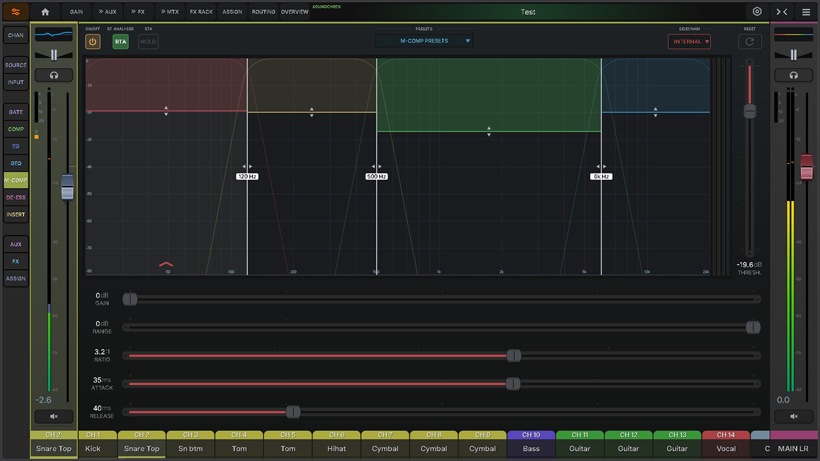Click the GAIN slider handle
820x461 pixels.
tap(130, 299)
